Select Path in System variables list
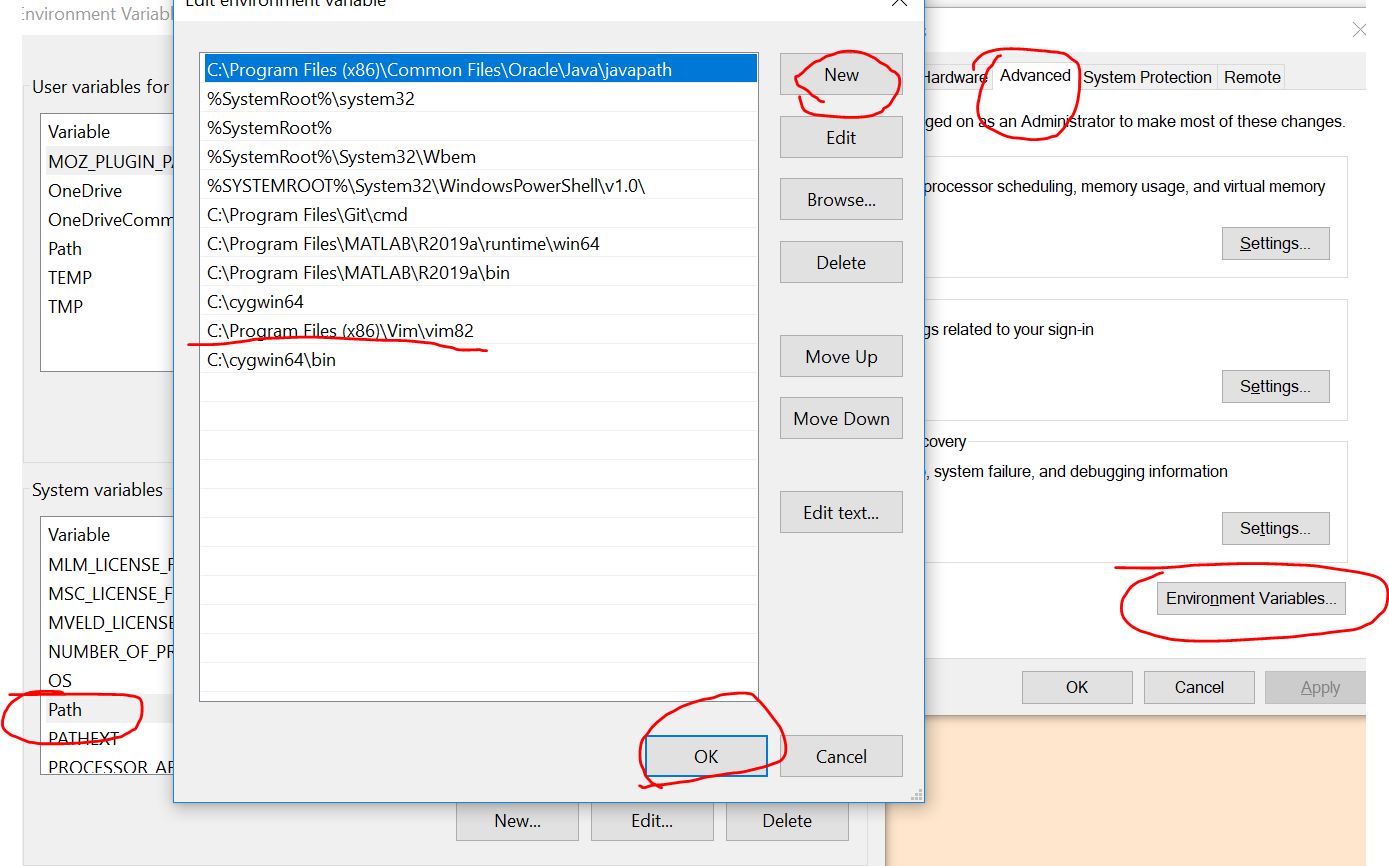This screenshot has width=1389, height=866. point(65,710)
